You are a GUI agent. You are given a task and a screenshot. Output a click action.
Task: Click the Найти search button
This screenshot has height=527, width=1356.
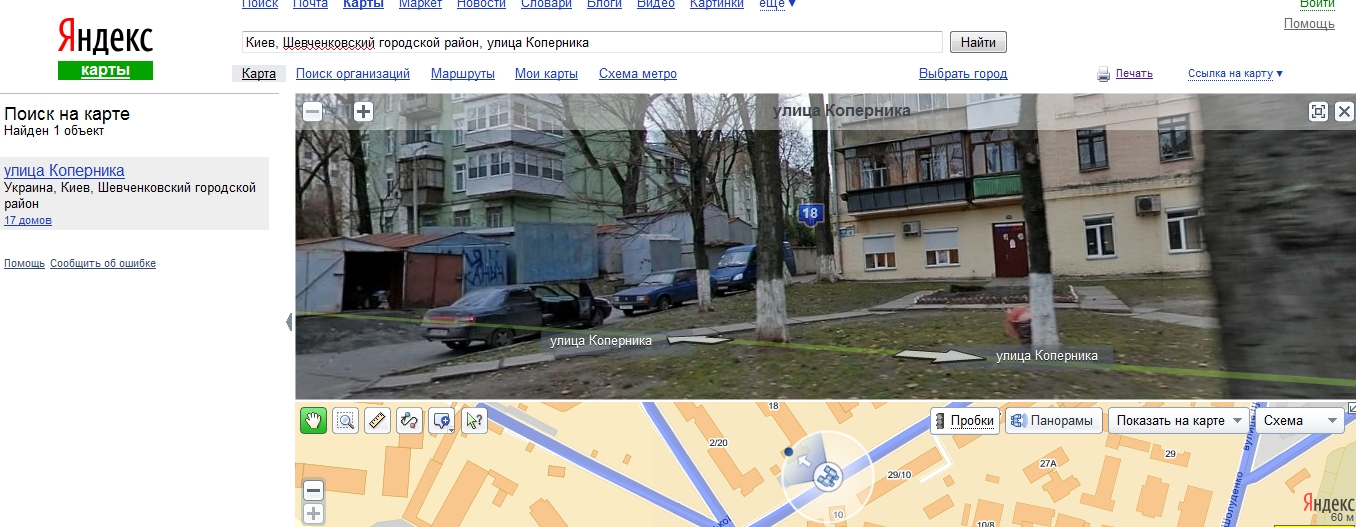pos(978,42)
